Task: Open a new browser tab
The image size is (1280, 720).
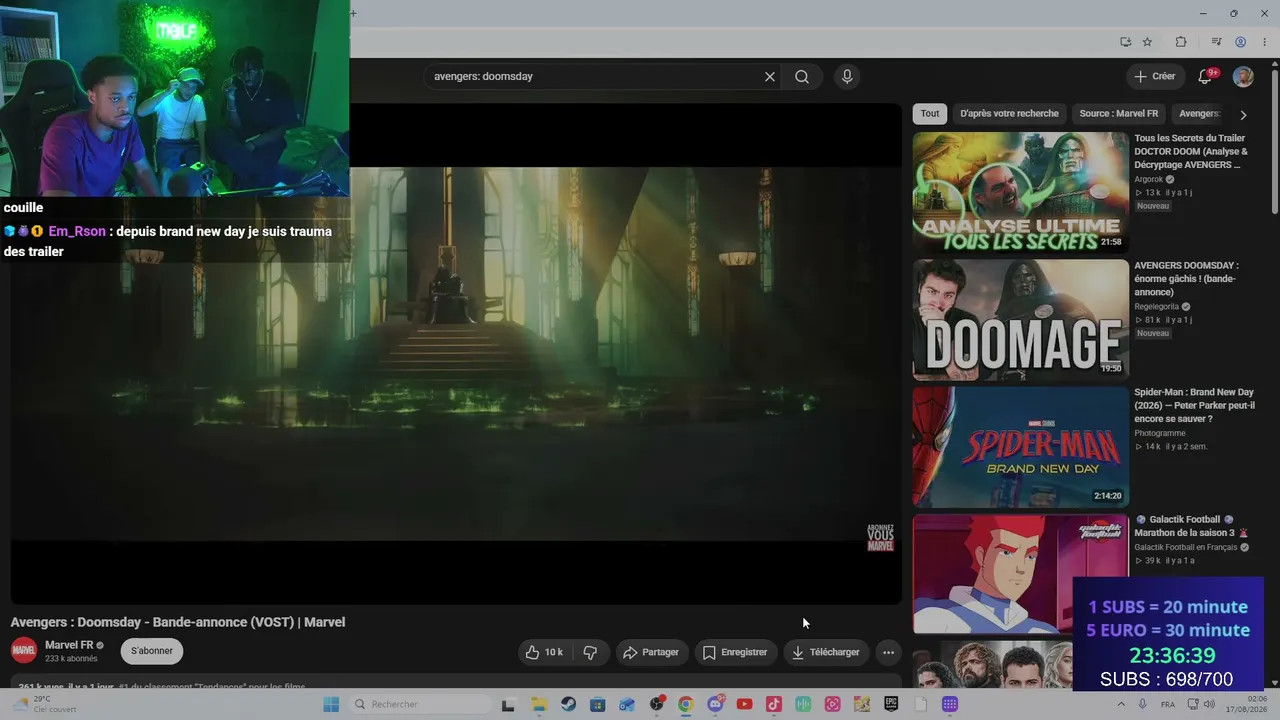Action: 353,13
